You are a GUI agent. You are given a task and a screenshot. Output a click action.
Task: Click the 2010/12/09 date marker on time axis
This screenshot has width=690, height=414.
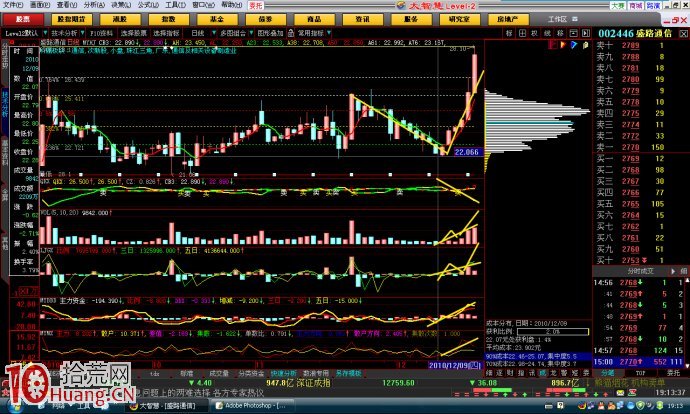pos(455,365)
